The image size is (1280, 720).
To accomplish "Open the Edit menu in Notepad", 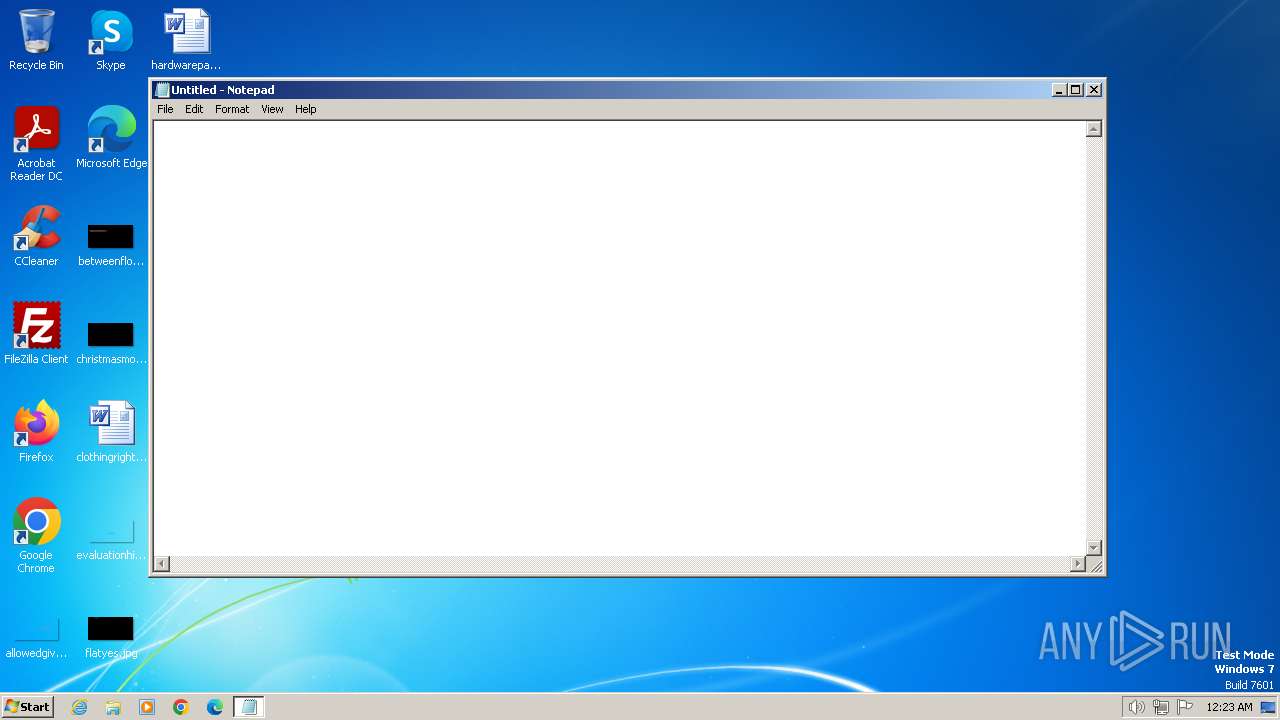I will (194, 109).
